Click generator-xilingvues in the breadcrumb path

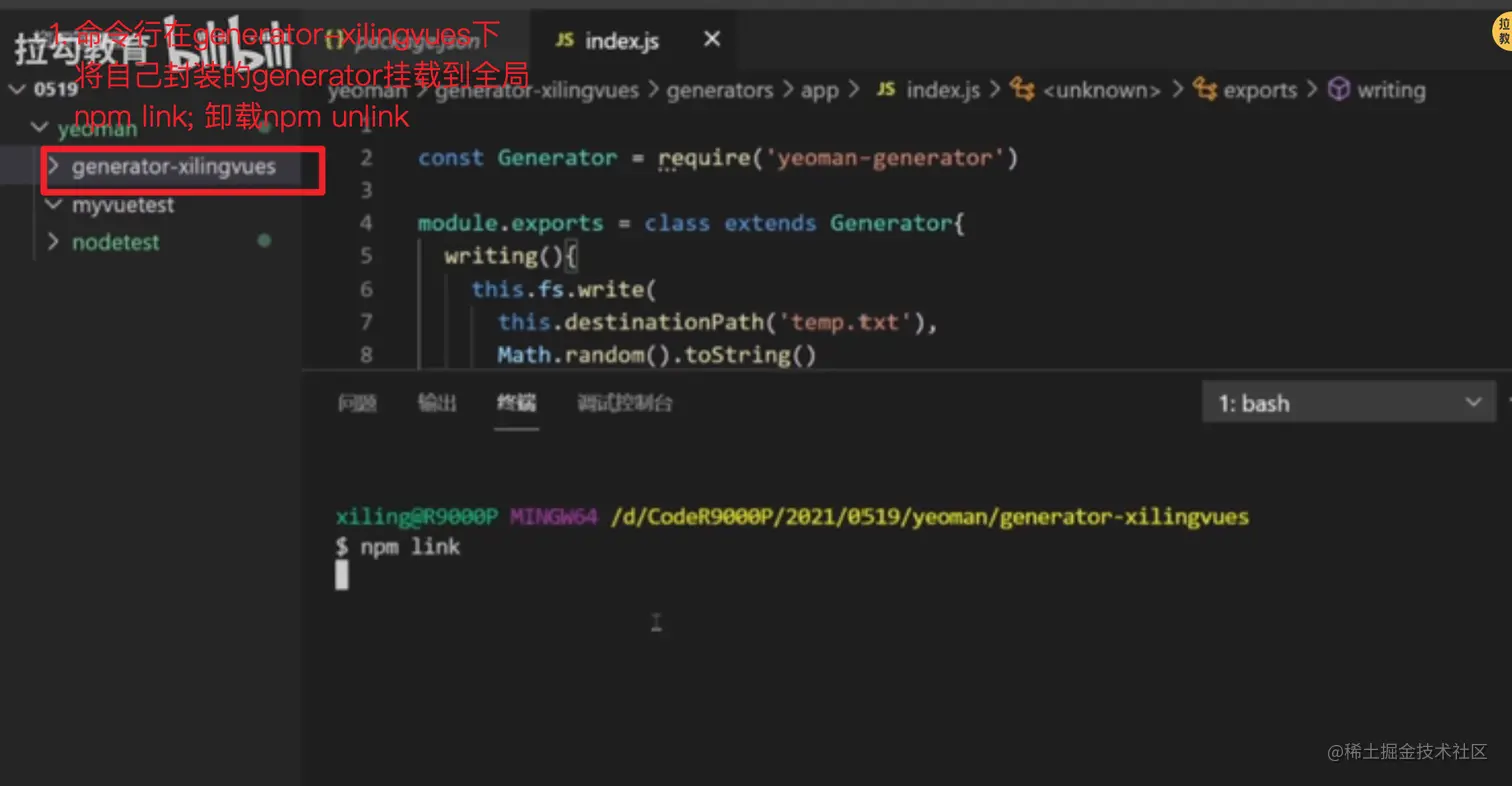tap(537, 90)
